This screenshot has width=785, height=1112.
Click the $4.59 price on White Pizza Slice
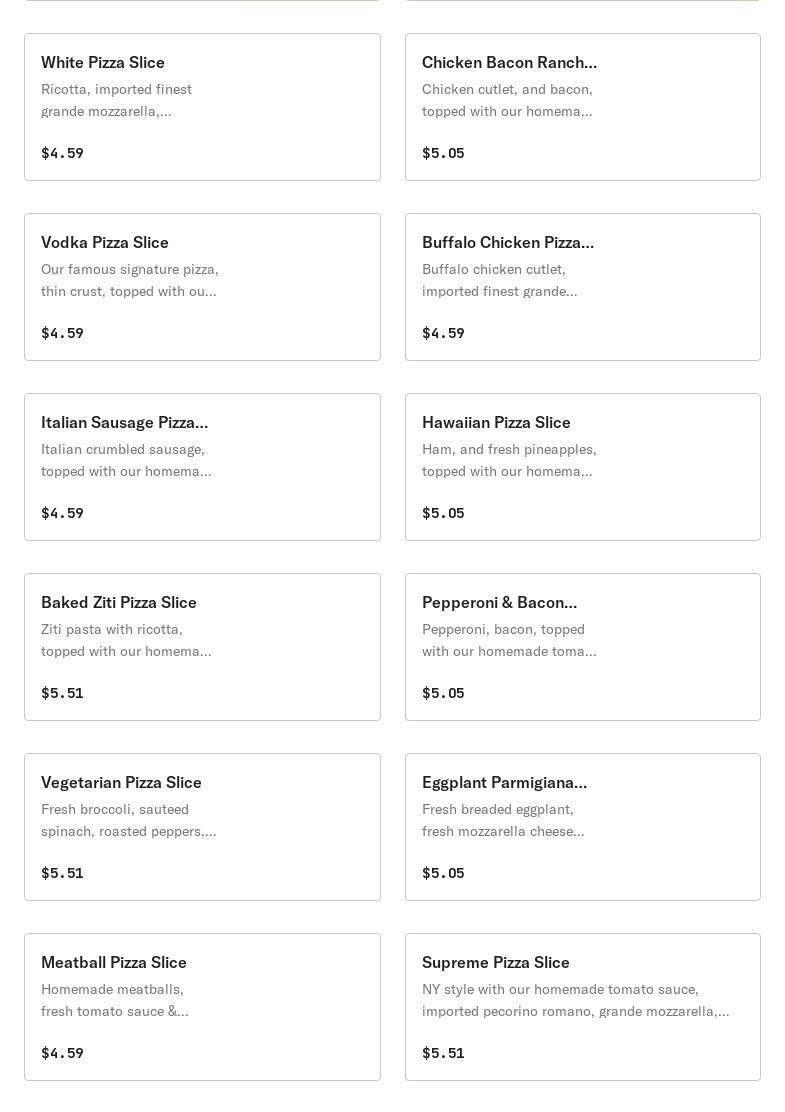point(62,153)
